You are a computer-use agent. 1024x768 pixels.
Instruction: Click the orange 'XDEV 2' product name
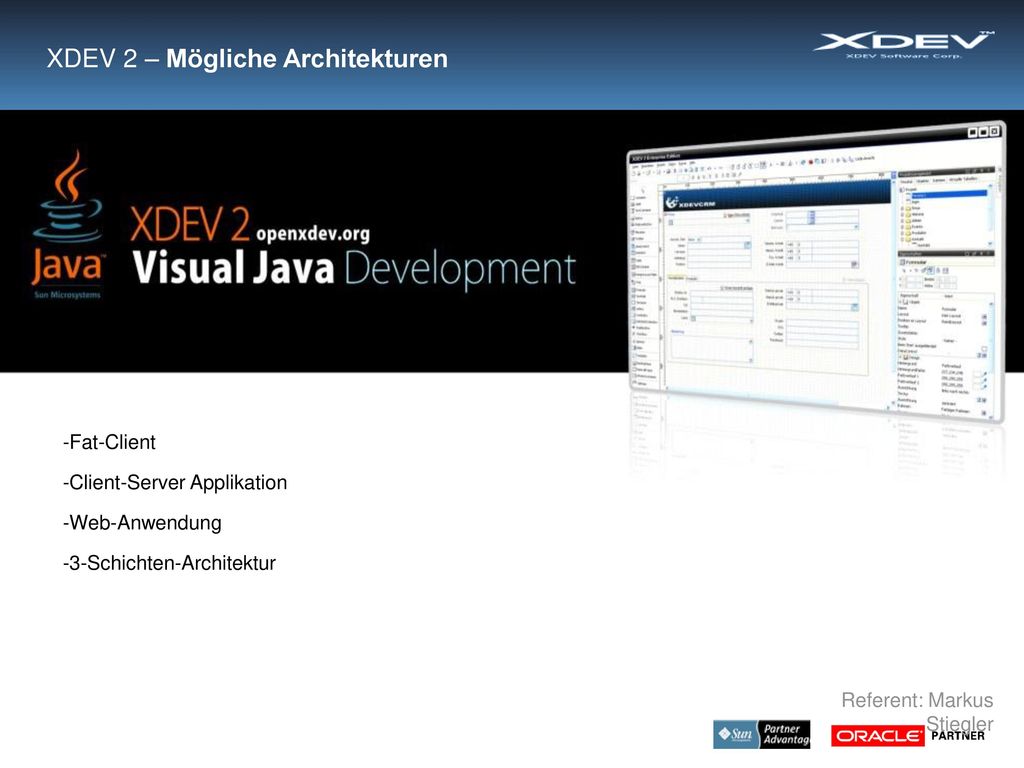(x=189, y=224)
